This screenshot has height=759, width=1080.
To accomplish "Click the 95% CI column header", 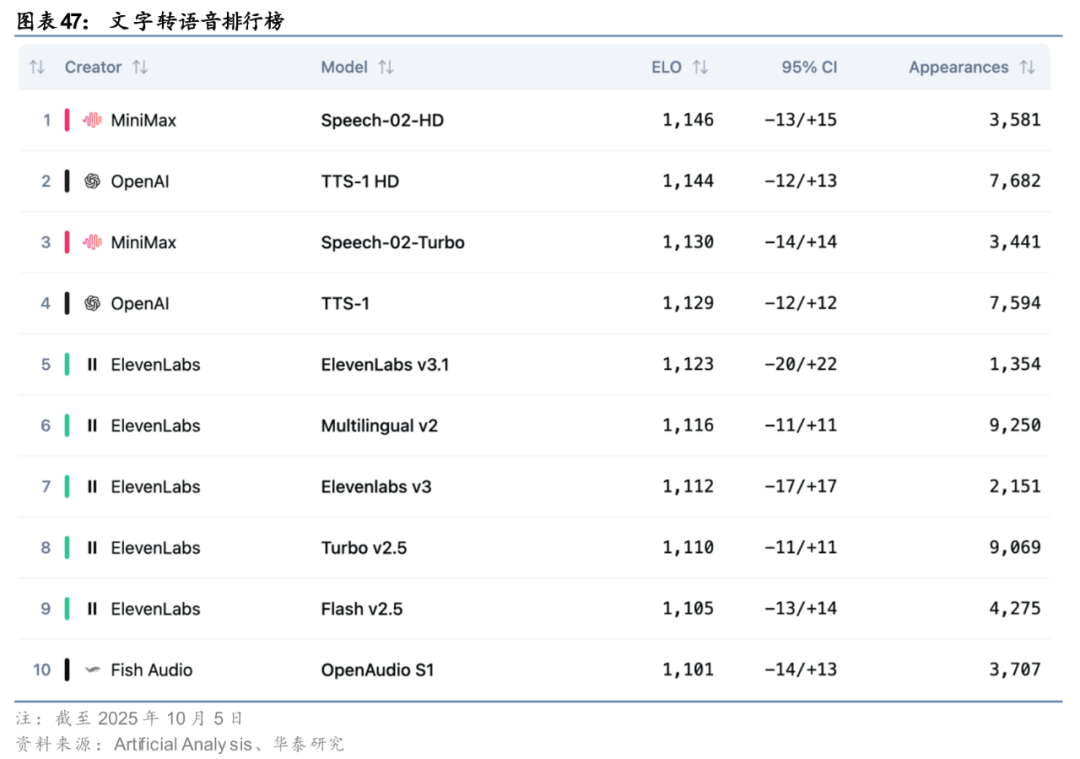I will tap(809, 67).
